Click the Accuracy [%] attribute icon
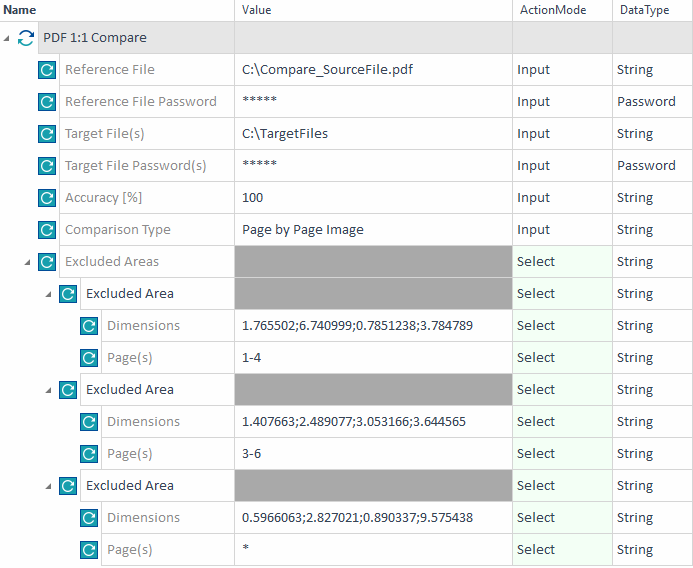 tap(46, 198)
